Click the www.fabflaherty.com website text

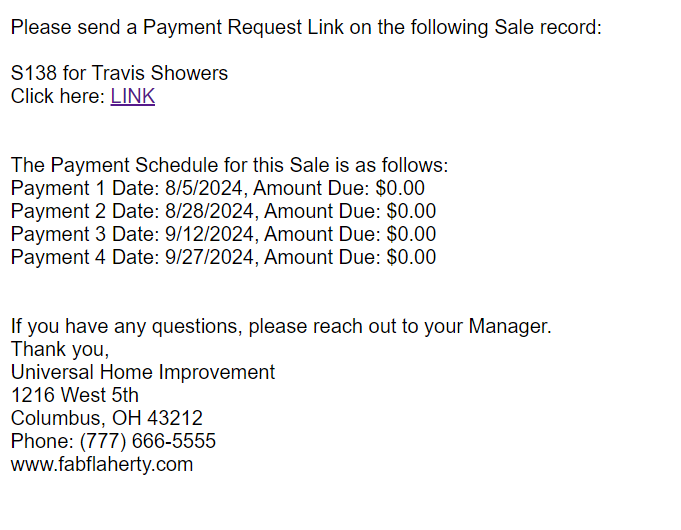[x=102, y=464]
